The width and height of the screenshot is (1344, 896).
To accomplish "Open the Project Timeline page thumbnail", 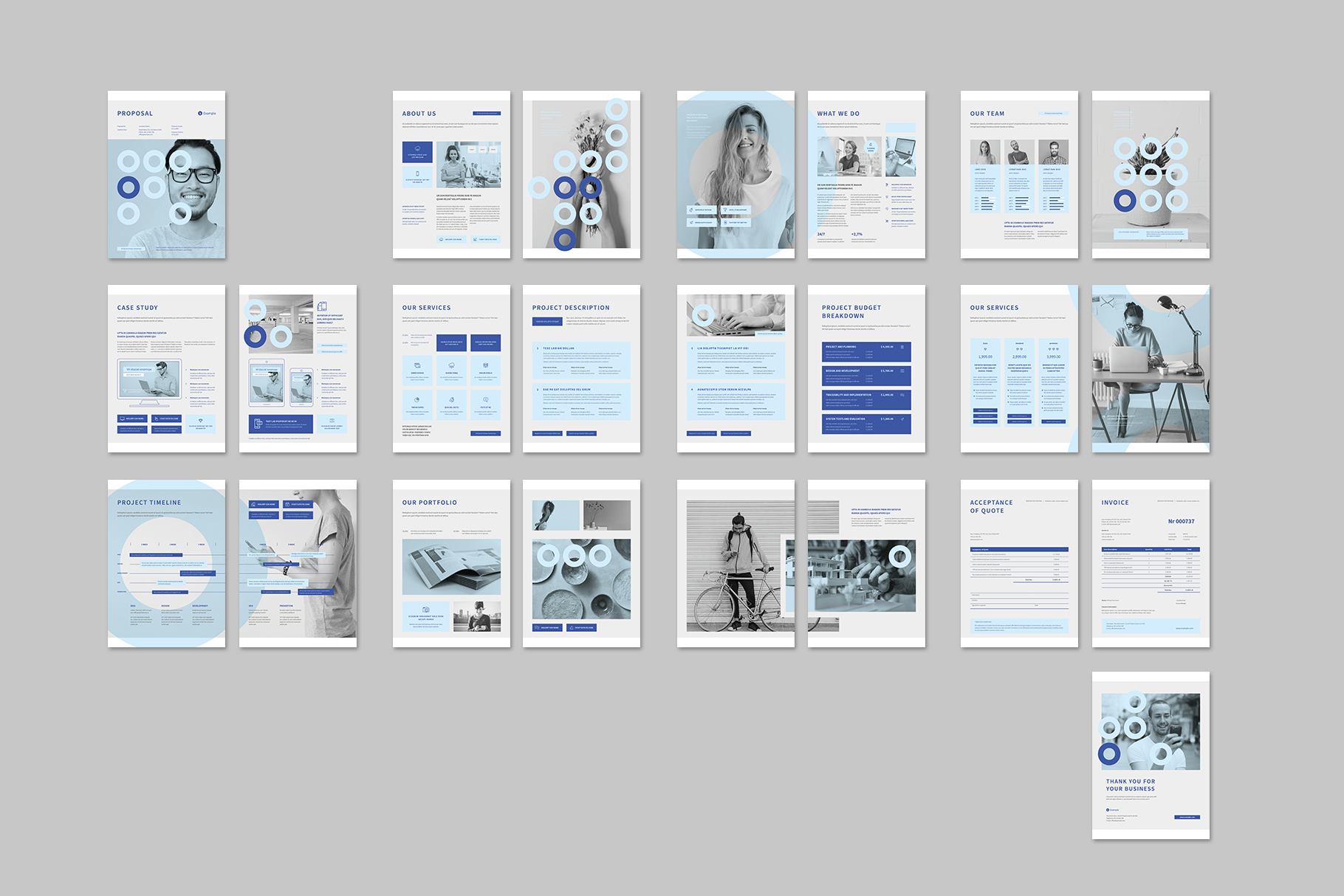I will tap(166, 564).
